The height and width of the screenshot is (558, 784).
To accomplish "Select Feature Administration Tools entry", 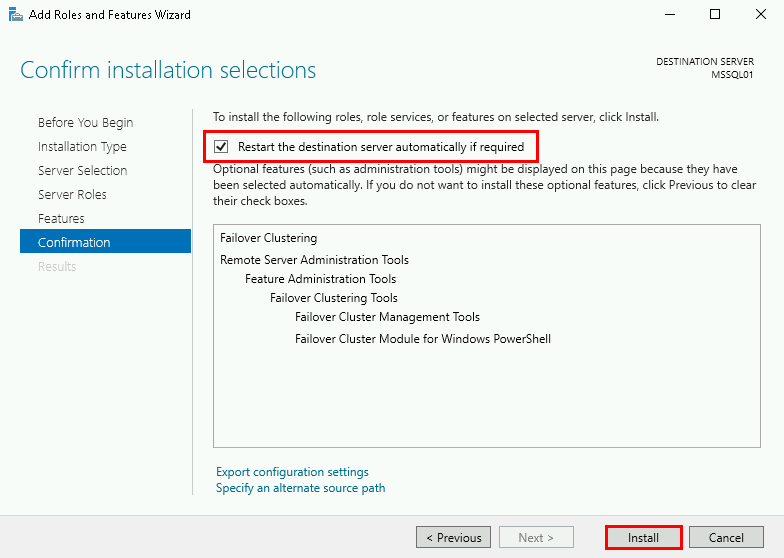I will point(320,279).
